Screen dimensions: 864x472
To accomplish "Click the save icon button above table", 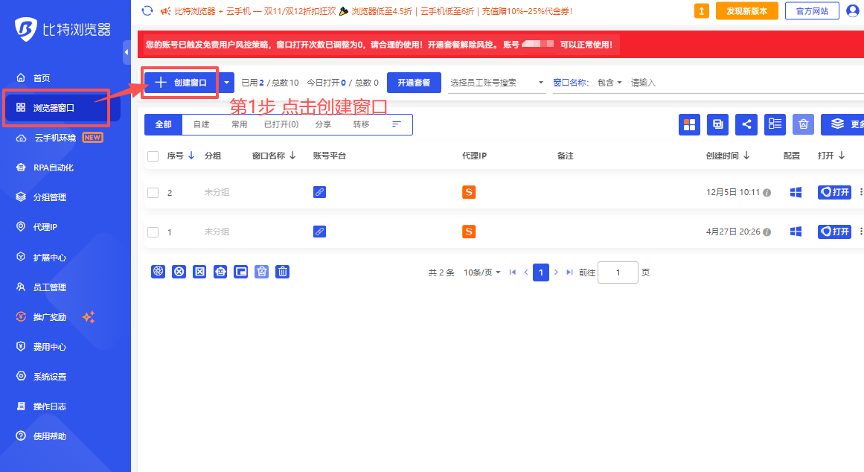I will (717, 124).
